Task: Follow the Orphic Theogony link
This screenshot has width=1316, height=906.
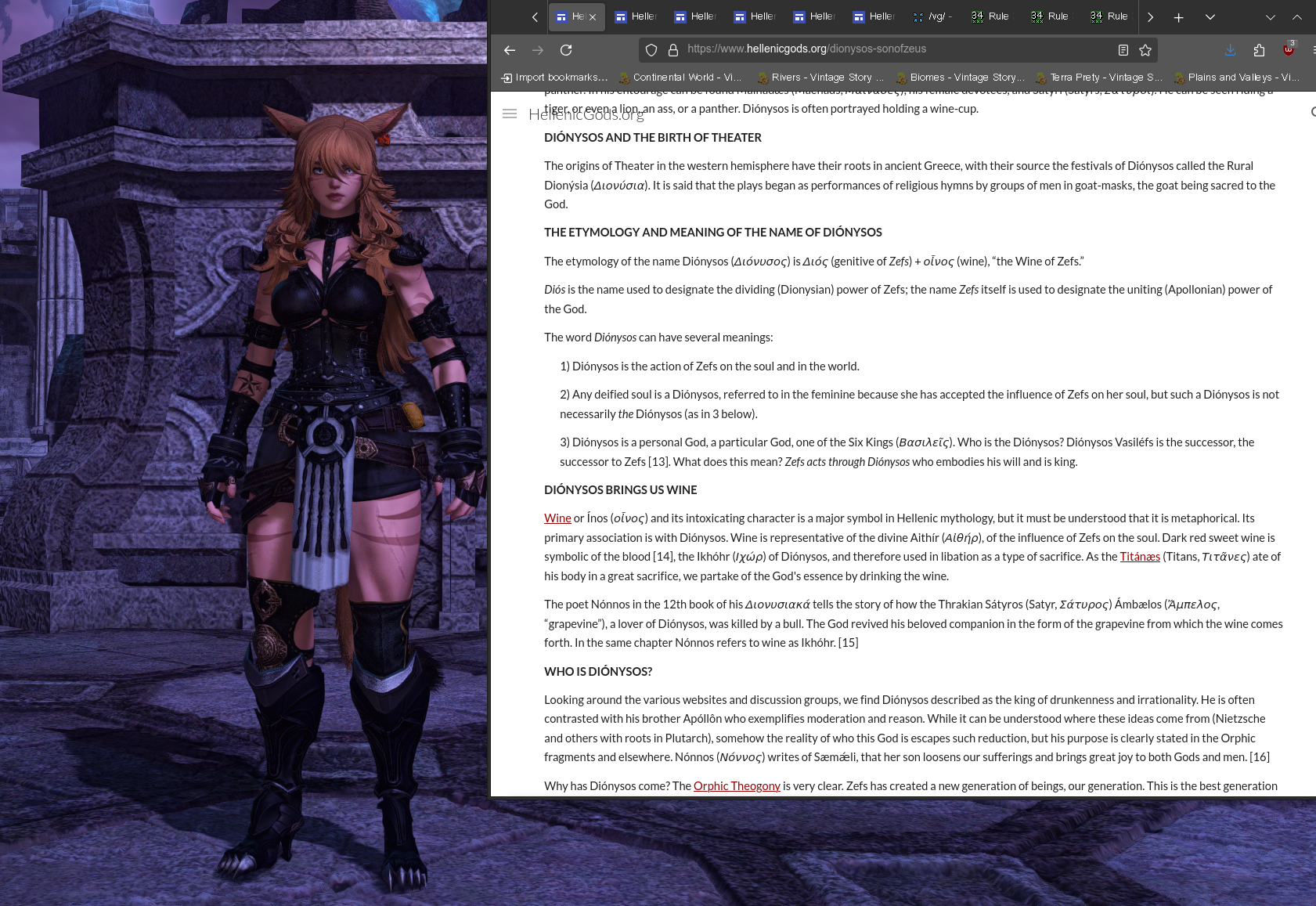Action: pyautogui.click(x=737, y=786)
